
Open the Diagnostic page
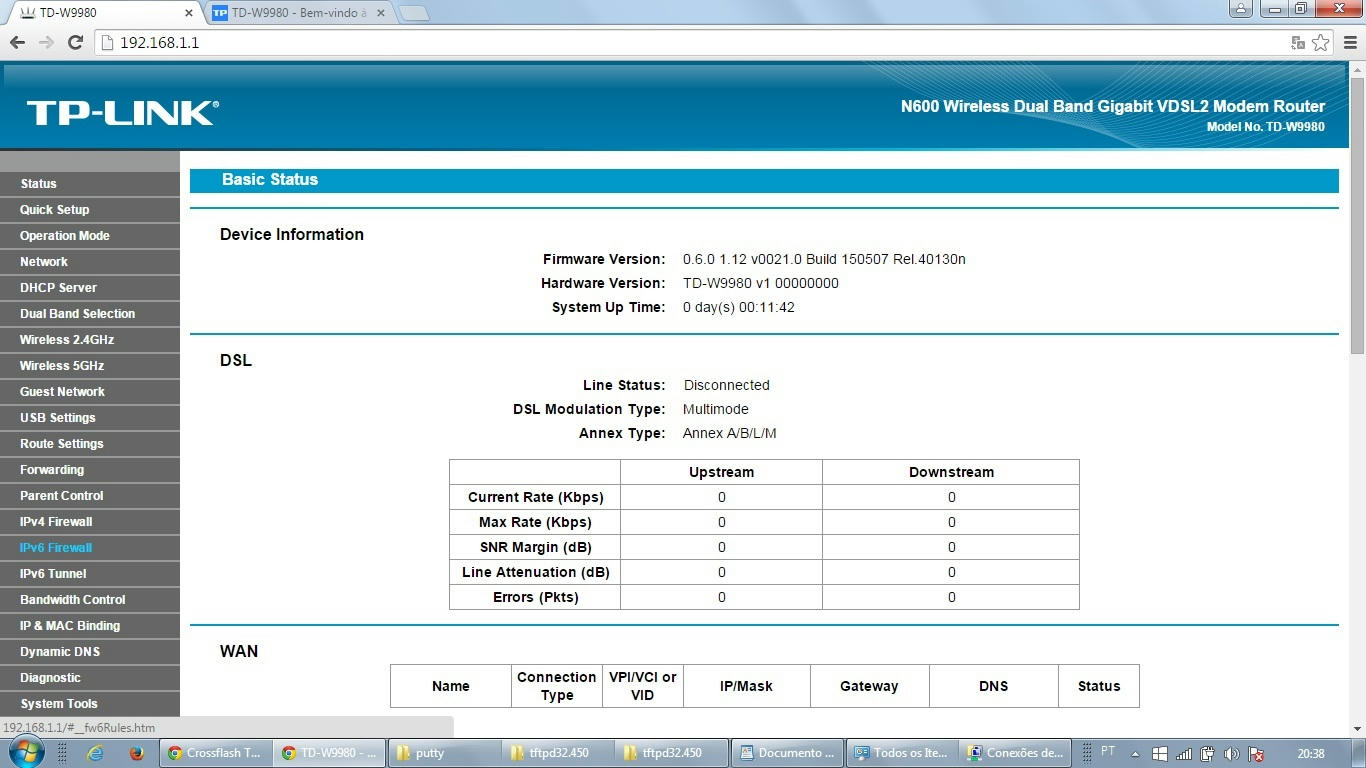click(x=90, y=677)
